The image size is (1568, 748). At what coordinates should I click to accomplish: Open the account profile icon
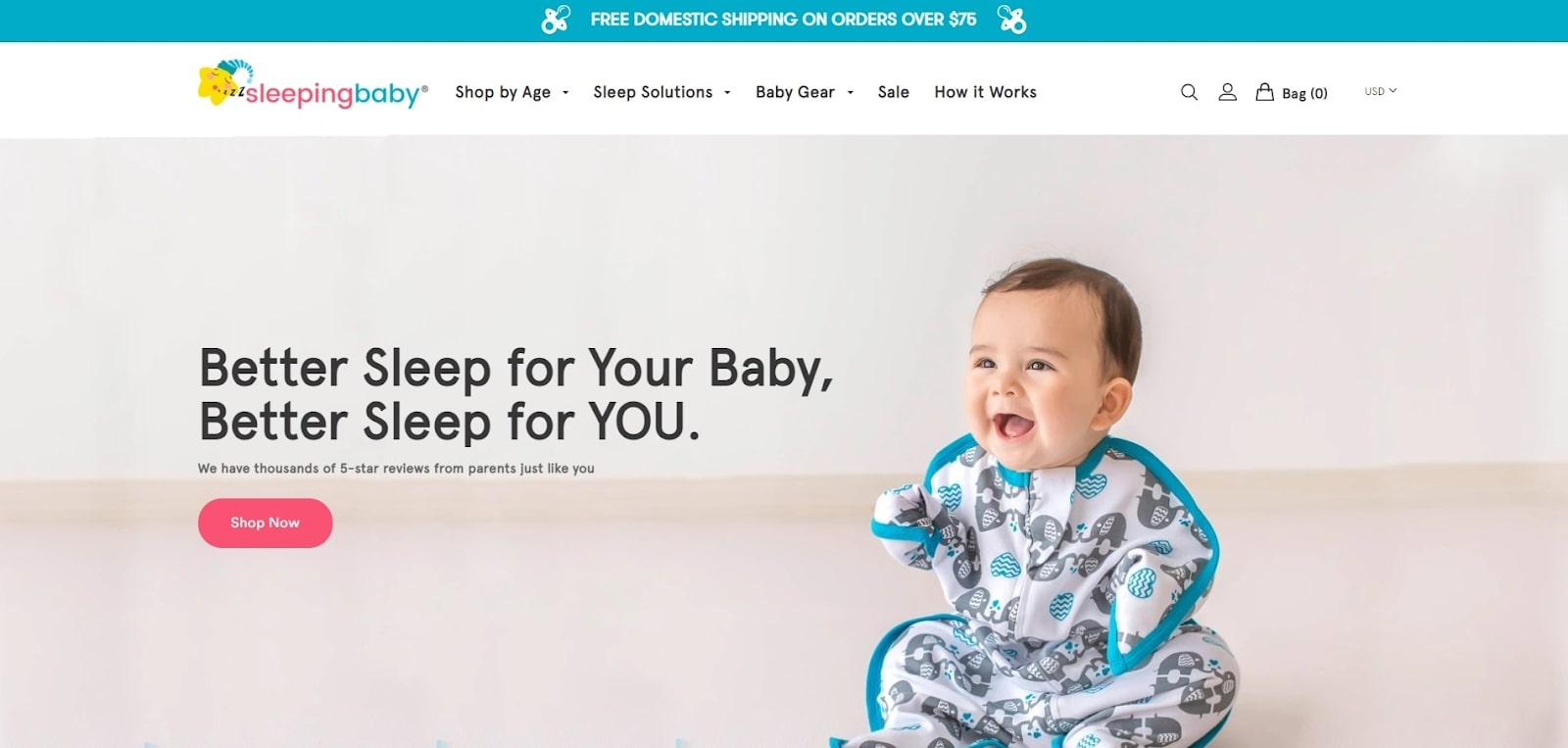click(1227, 92)
